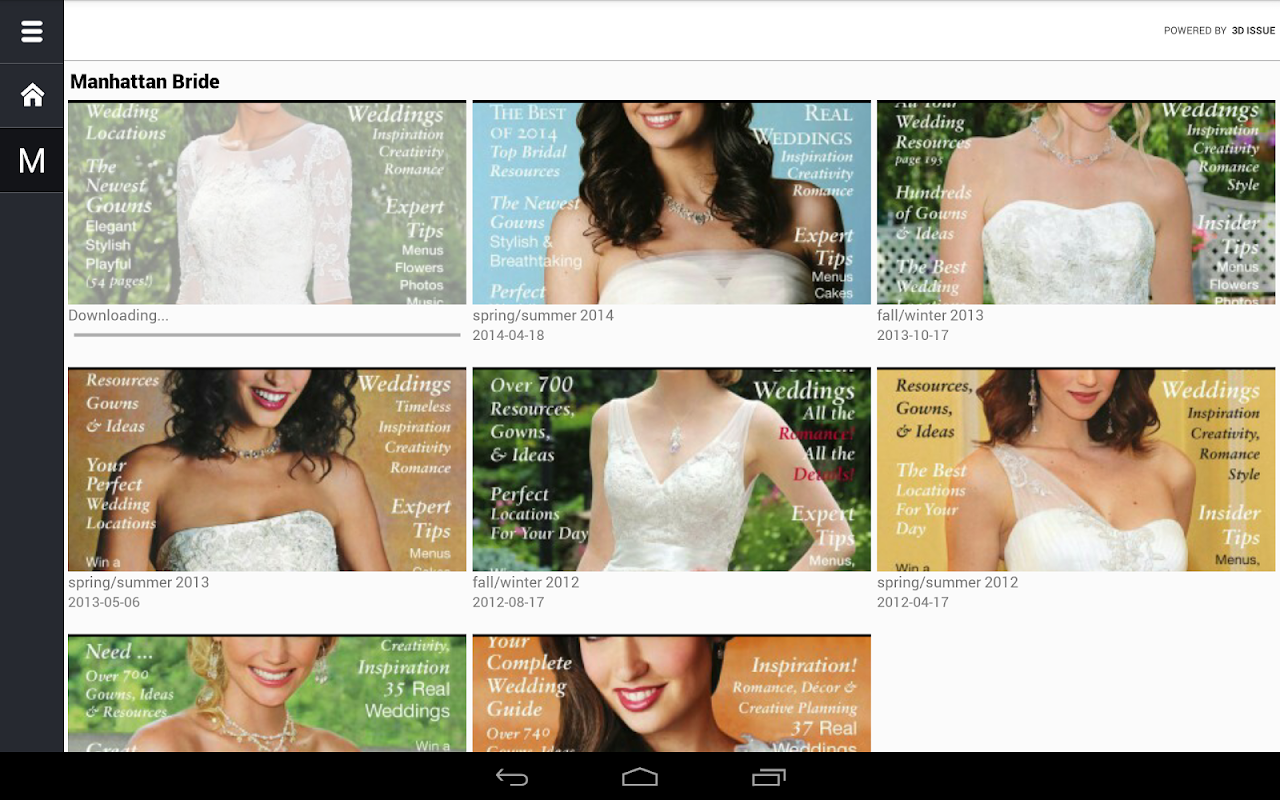This screenshot has height=800, width=1280.
Task: Click the date 2012-04-17
Action: [913, 603]
